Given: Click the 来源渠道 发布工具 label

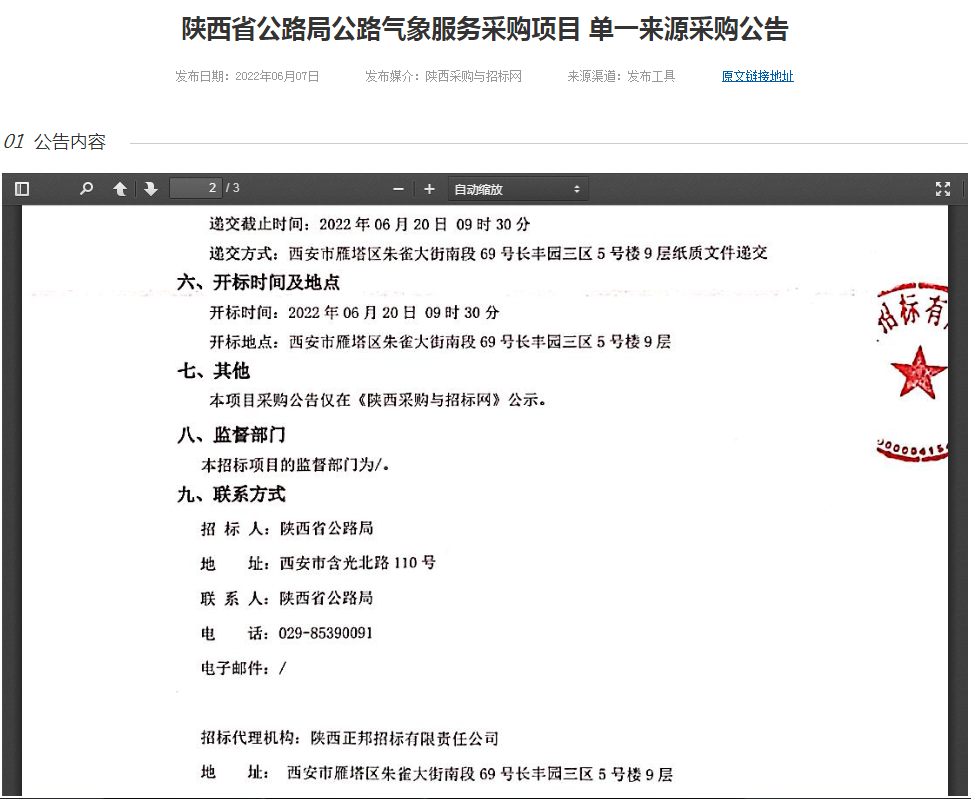Looking at the screenshot, I should click(x=621, y=76).
